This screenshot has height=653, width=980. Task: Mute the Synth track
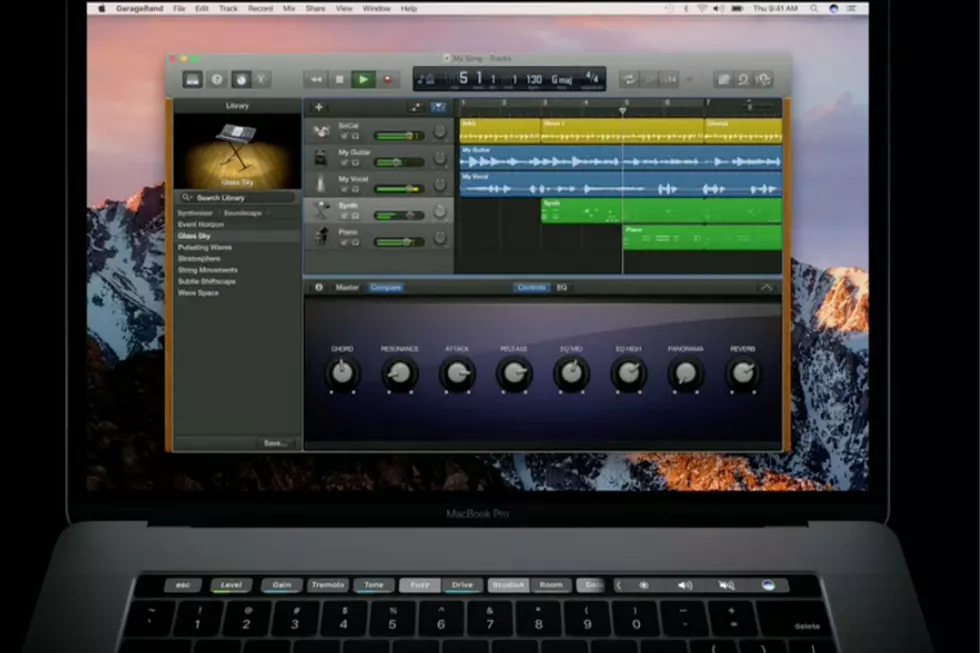[344, 216]
